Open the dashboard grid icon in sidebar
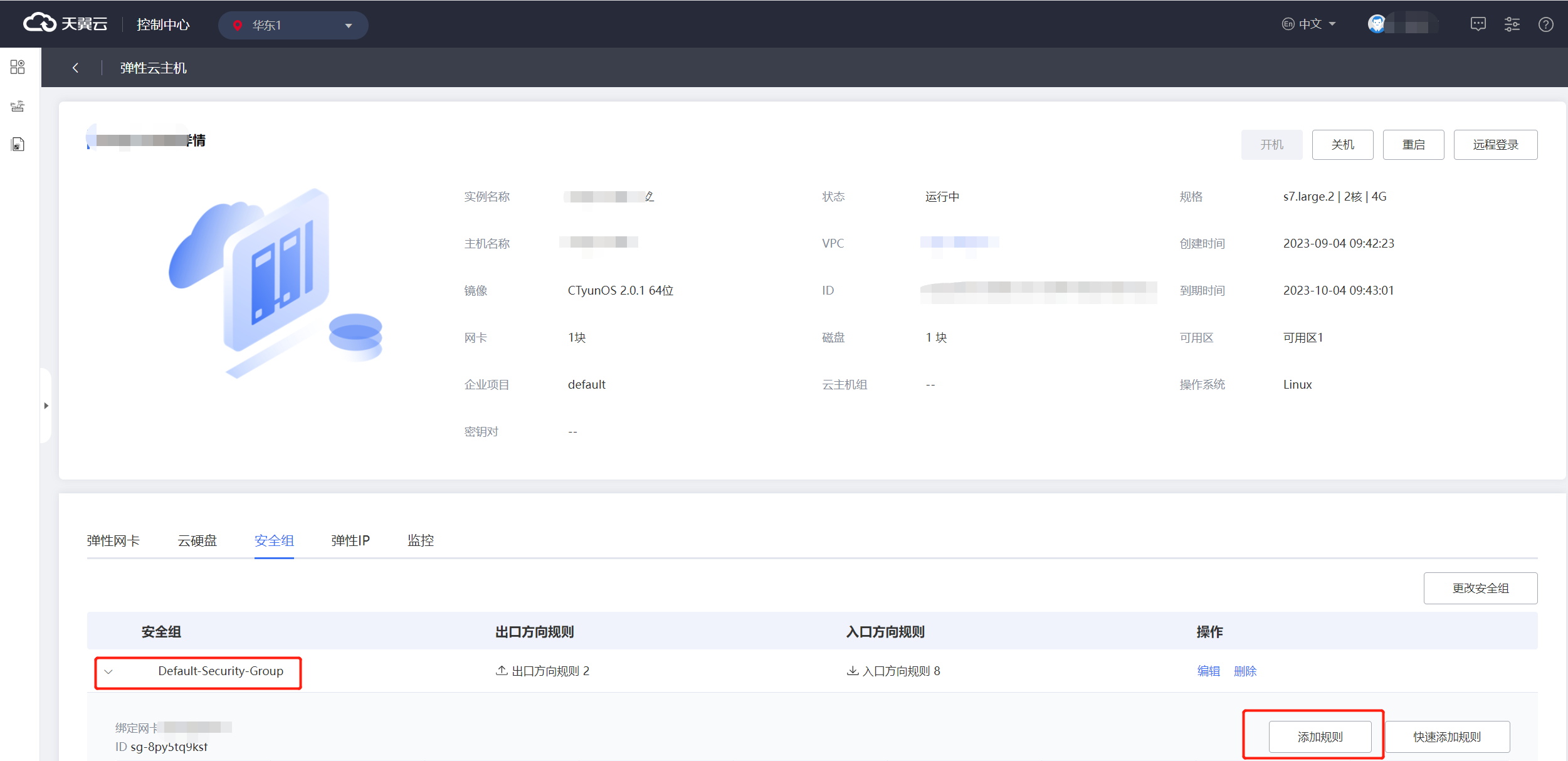The image size is (1568, 761). coord(18,67)
